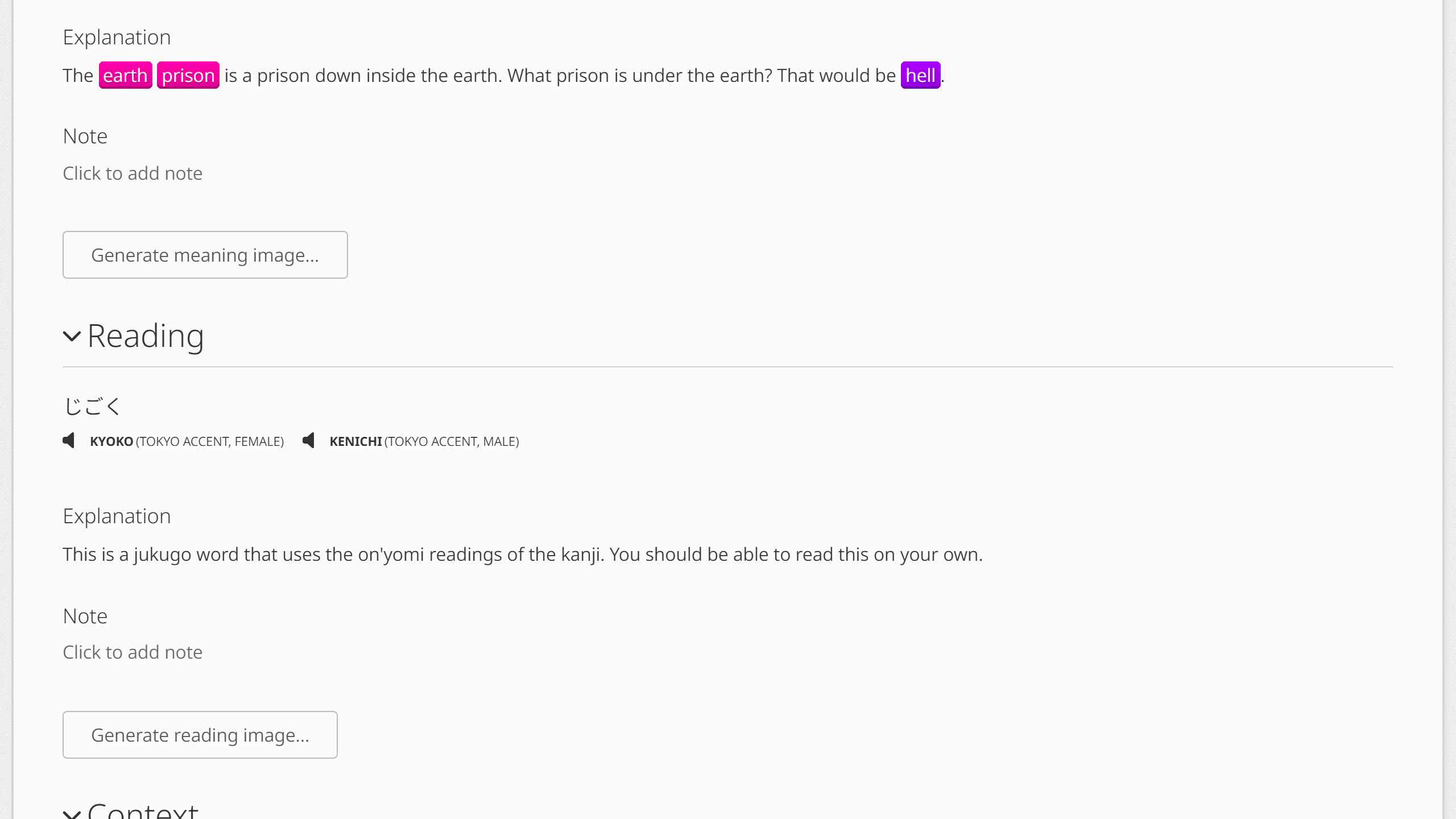Click 'Click to add note' under the meaning Explanation
Screen dimensions: 1456x819
click(132, 173)
